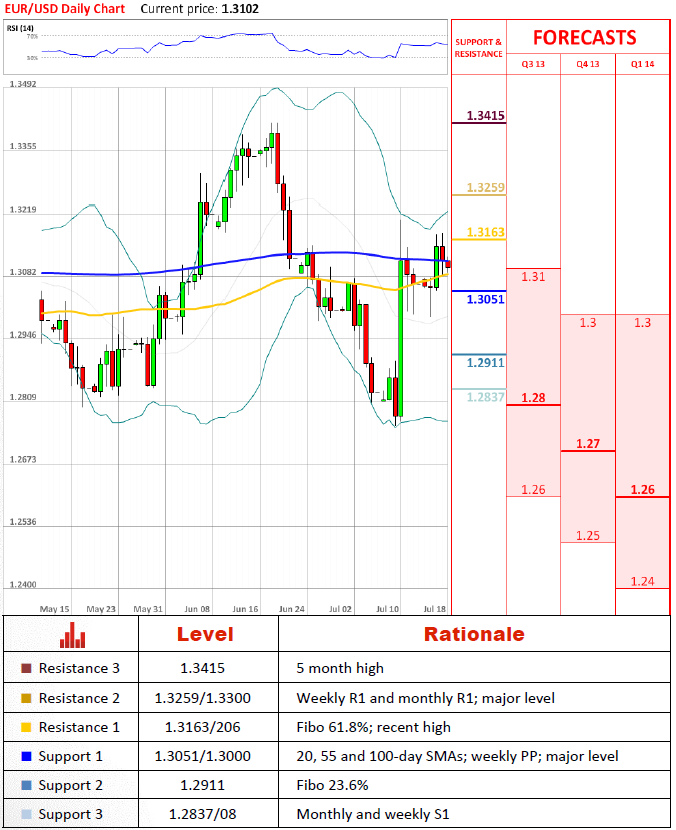This screenshot has height=830, width=676.
Task: Click the bold Q4 13 forecast 1.27
Action: click(x=588, y=444)
